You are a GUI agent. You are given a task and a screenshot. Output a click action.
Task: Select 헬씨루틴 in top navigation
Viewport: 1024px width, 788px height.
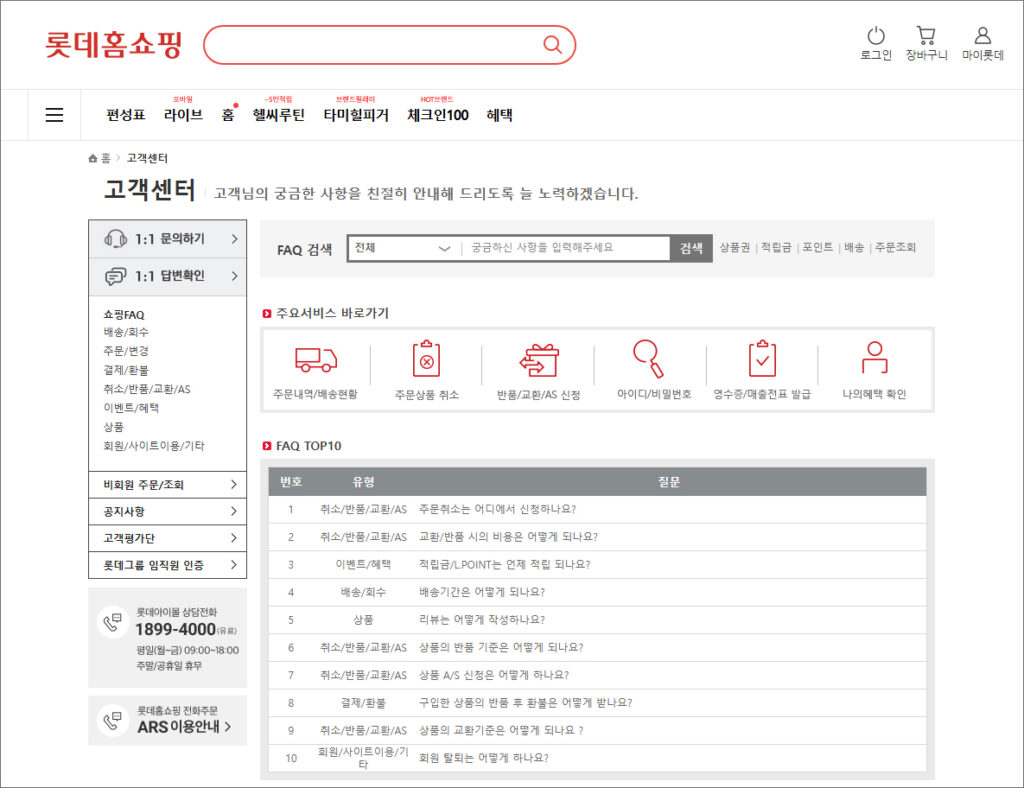[279, 116]
